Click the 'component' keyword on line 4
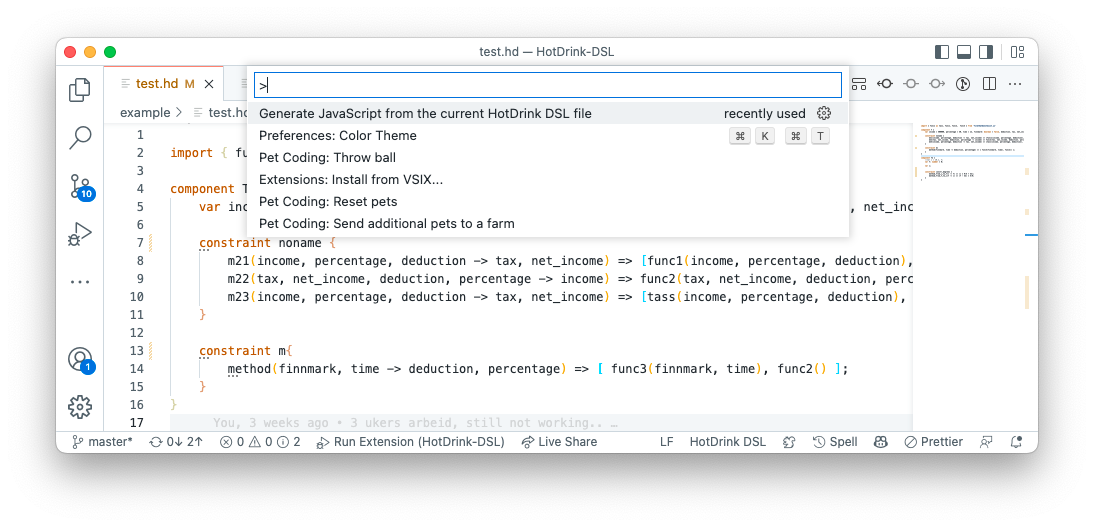 [x=202, y=188]
